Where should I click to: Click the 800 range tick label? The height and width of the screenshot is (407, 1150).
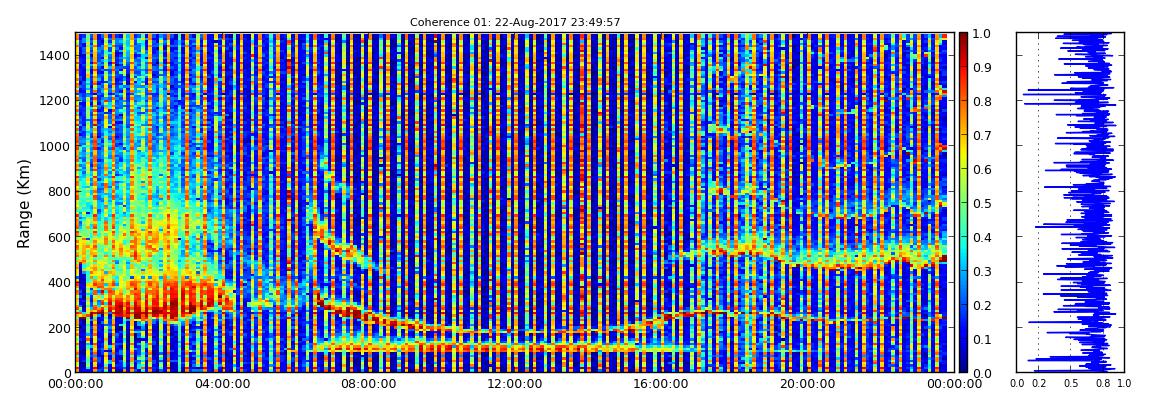pyautogui.click(x=59, y=191)
